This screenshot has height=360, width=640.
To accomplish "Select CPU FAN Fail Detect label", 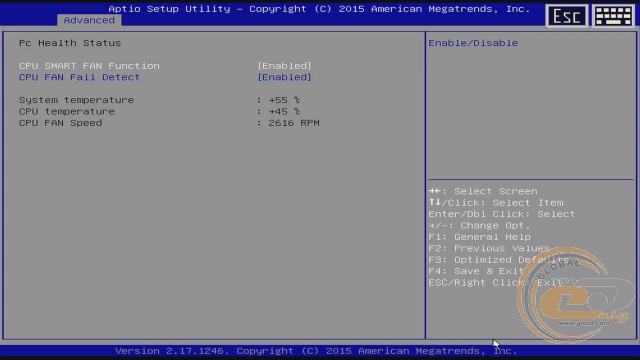I will pos(80,77).
